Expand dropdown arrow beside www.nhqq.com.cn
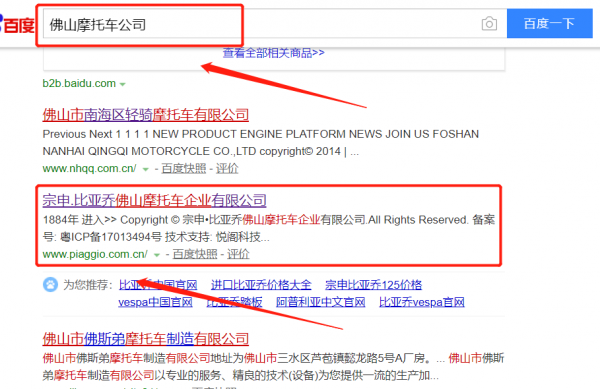Viewport: 600px width, 389px height. 145,169
